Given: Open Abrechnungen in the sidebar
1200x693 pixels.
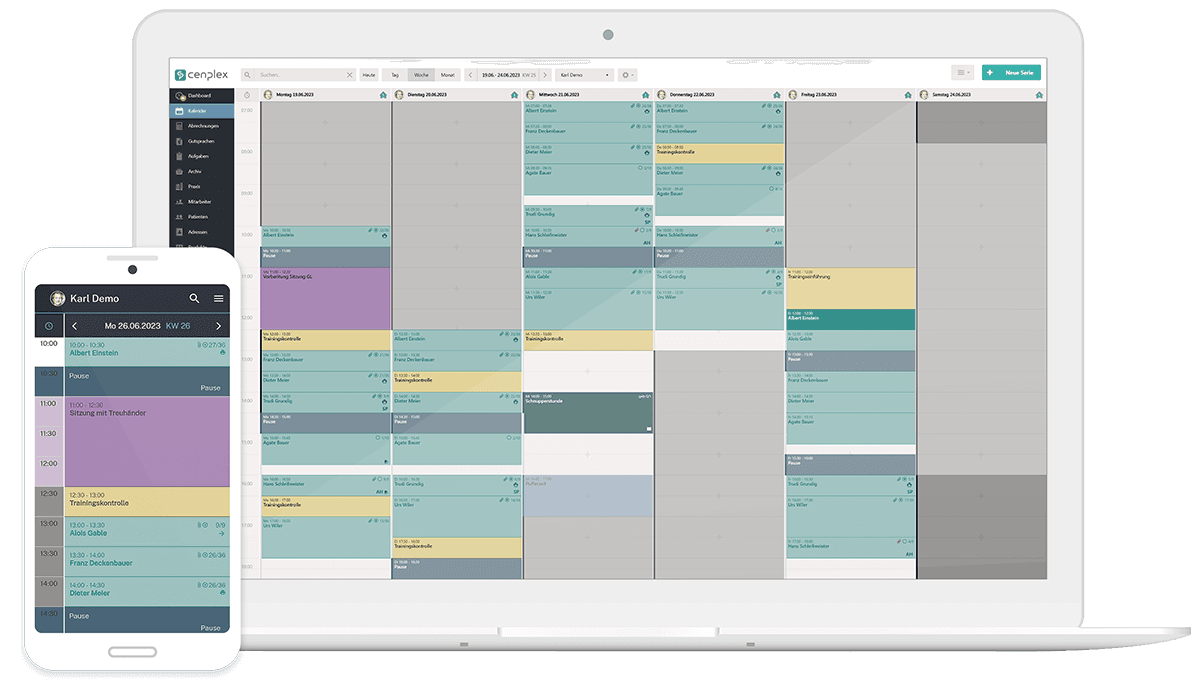Looking at the screenshot, I should (205, 126).
